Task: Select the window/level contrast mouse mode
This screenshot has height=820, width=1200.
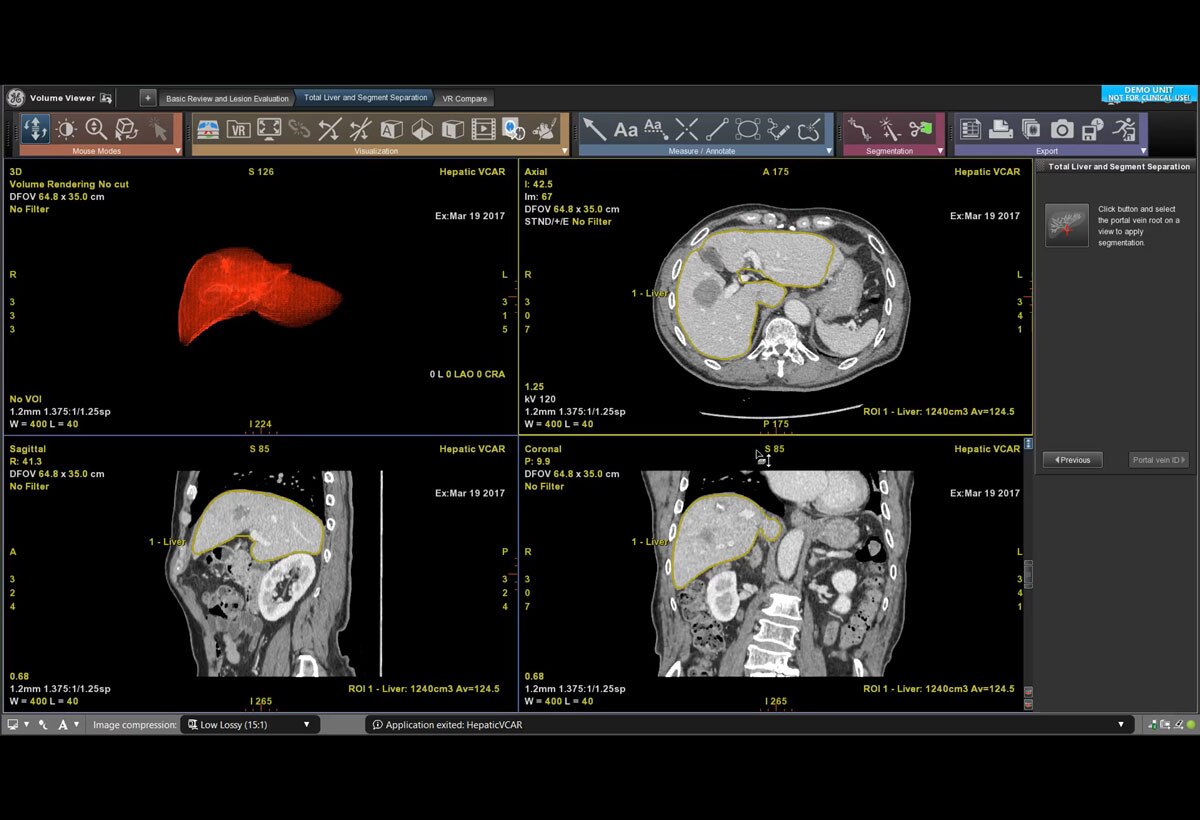Action: click(x=66, y=129)
